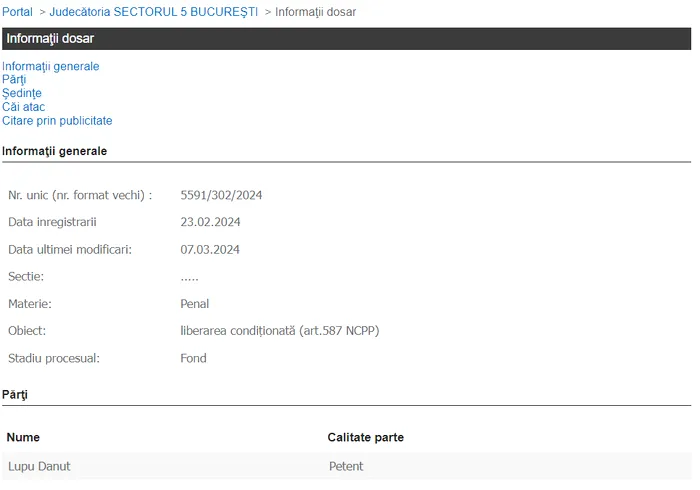Jump to Informații generale anchor link

[x=50, y=66]
